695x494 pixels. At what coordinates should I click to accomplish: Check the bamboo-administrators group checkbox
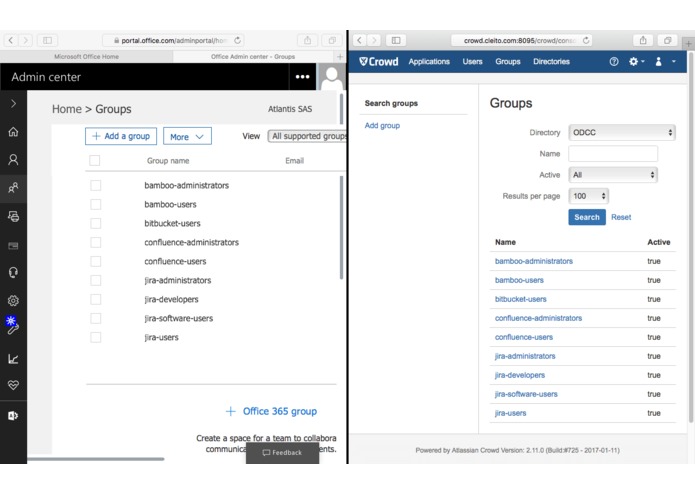tap(95, 185)
